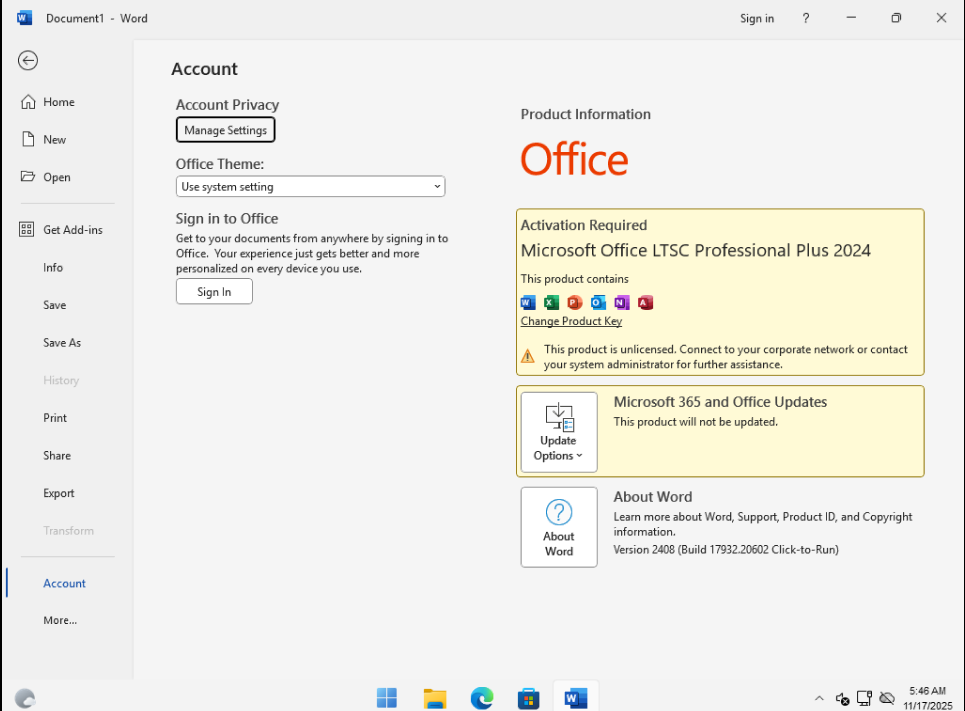Select Save As in the left menu
This screenshot has width=965, height=711.
(x=62, y=343)
